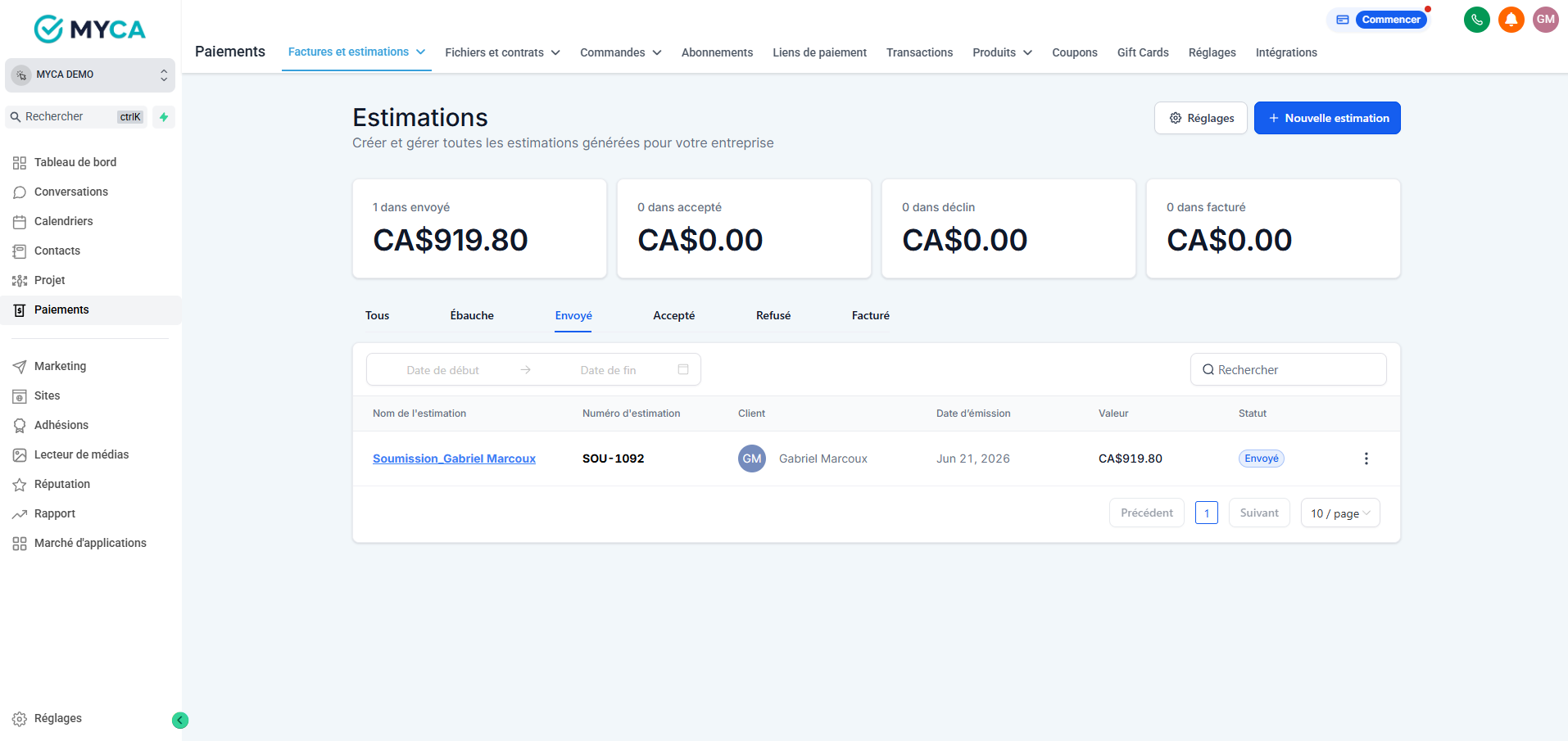The image size is (1568, 741).
Task: Open the row actions three-dot menu
Action: point(1366,459)
